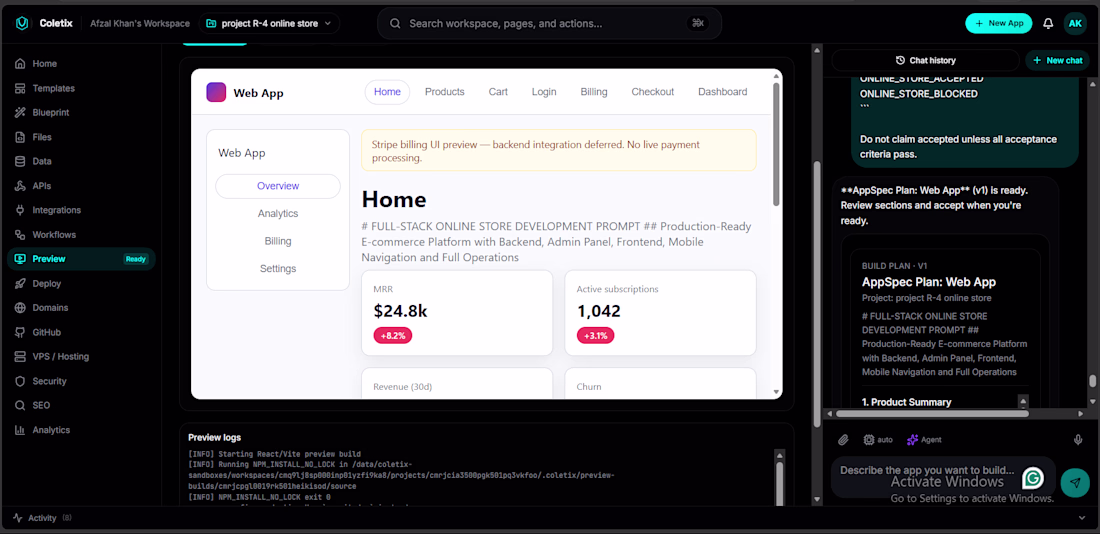
Task: Switch to Cart tab in preview
Action: 498,92
